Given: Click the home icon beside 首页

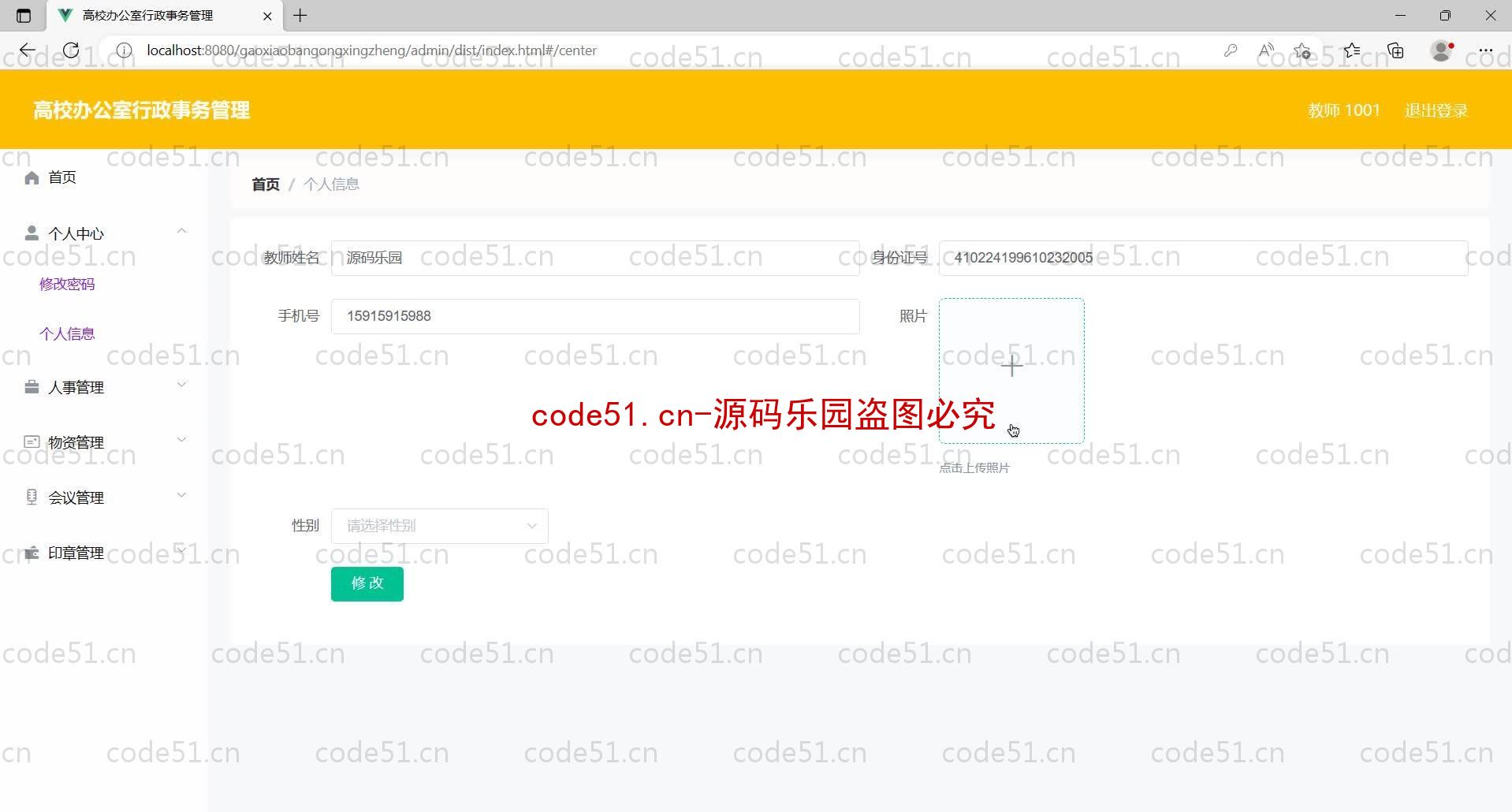Looking at the screenshot, I should point(32,177).
